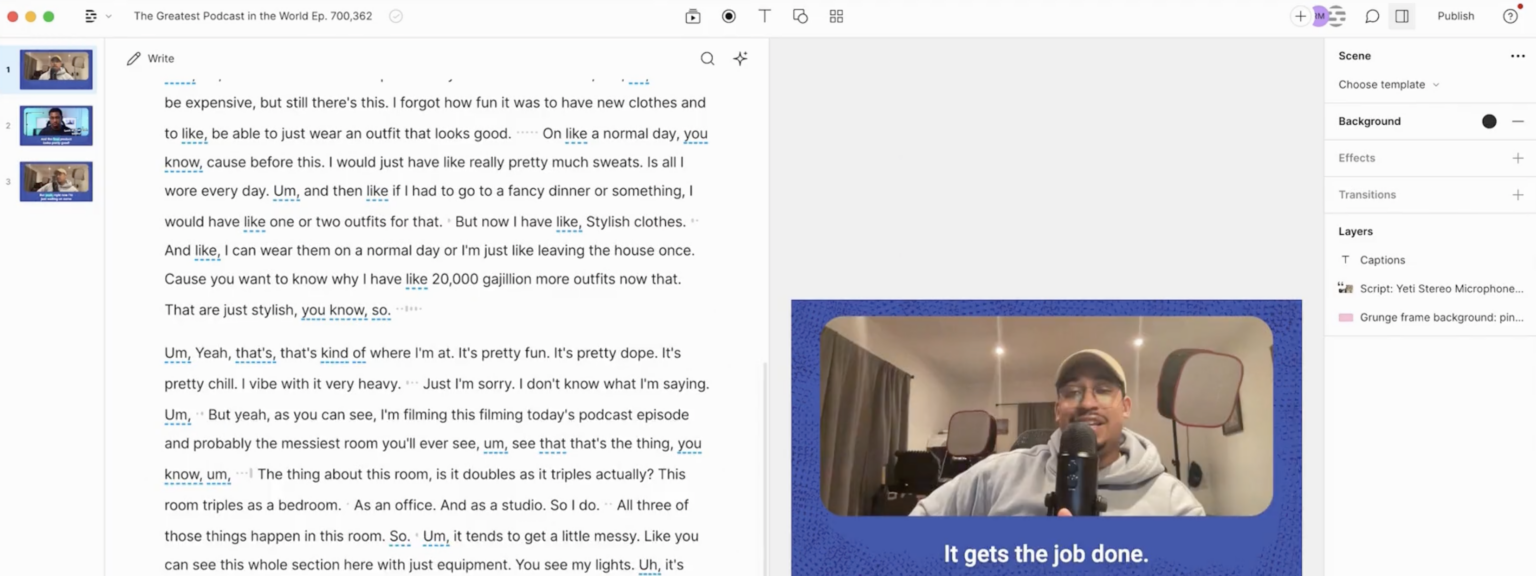Click the Publish button
The image size is (1536, 576).
click(x=1455, y=16)
